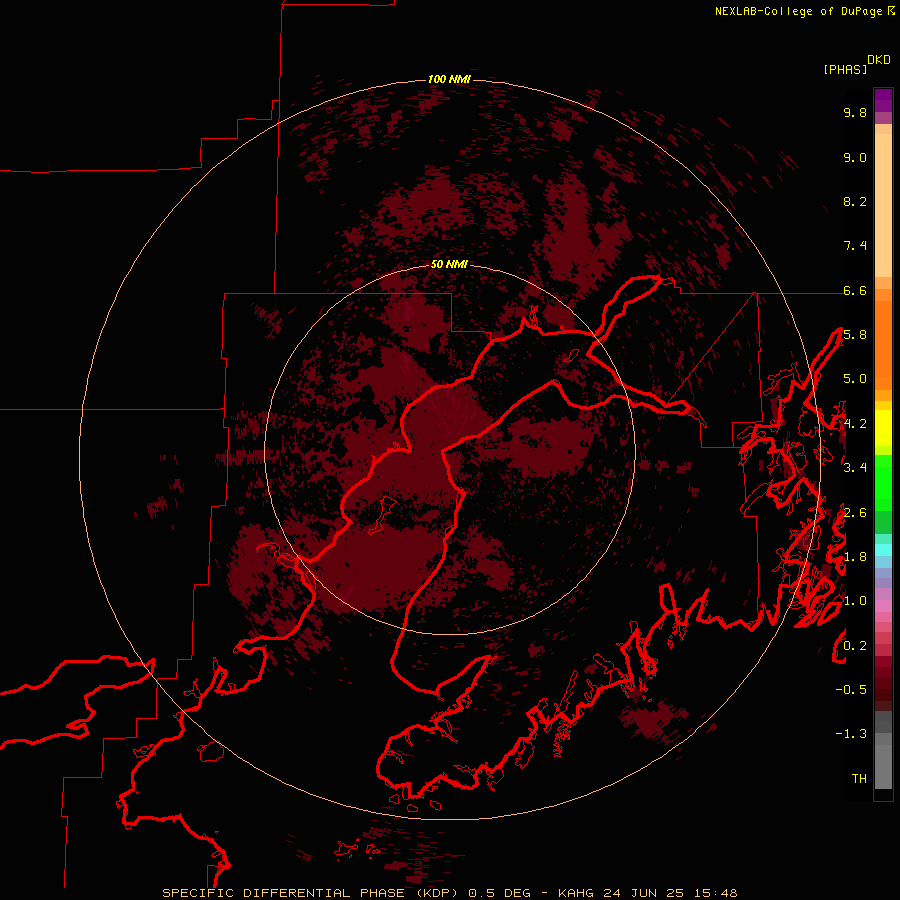Image resolution: width=900 pixels, height=900 pixels.
Task: Click the -0.5 value on the color scale
Action: (x=851, y=690)
